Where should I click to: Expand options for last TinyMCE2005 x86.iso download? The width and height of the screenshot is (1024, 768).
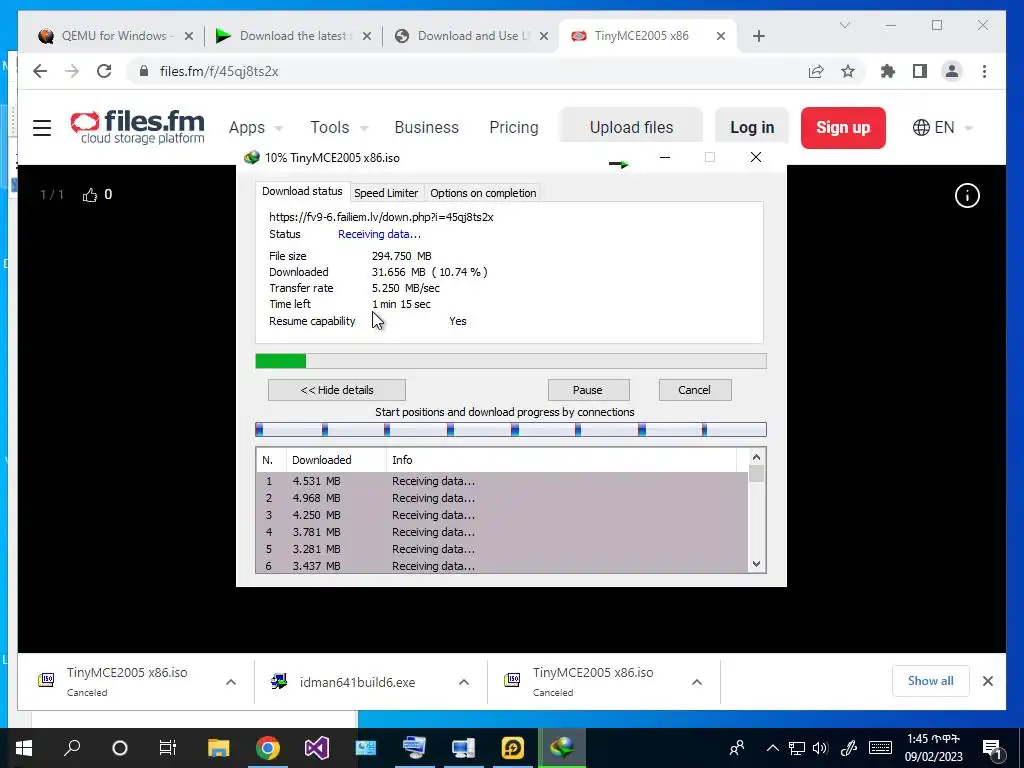pos(697,682)
